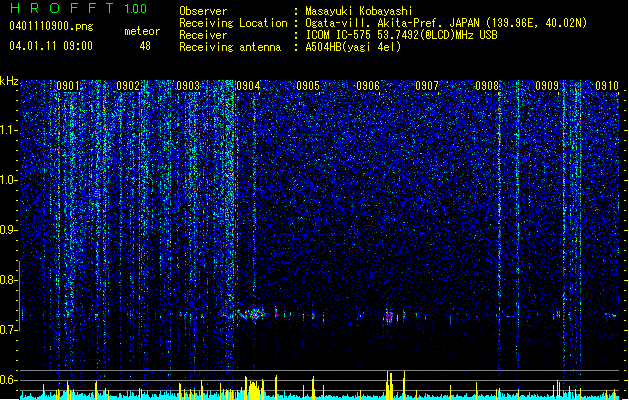The width and height of the screenshot is (629, 400).
Task: Click the version number 1.0.0
Action: 135,8
